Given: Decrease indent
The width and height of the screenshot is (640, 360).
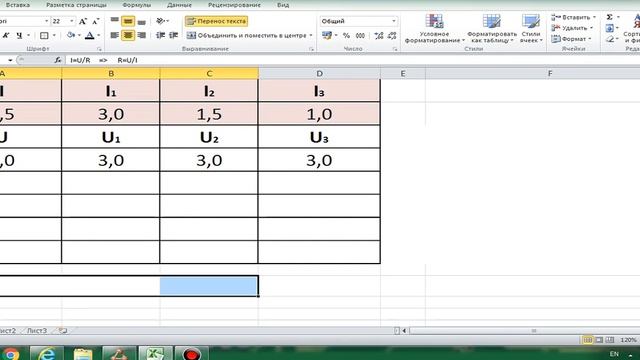Looking at the screenshot, I should pyautogui.click(x=160, y=36).
